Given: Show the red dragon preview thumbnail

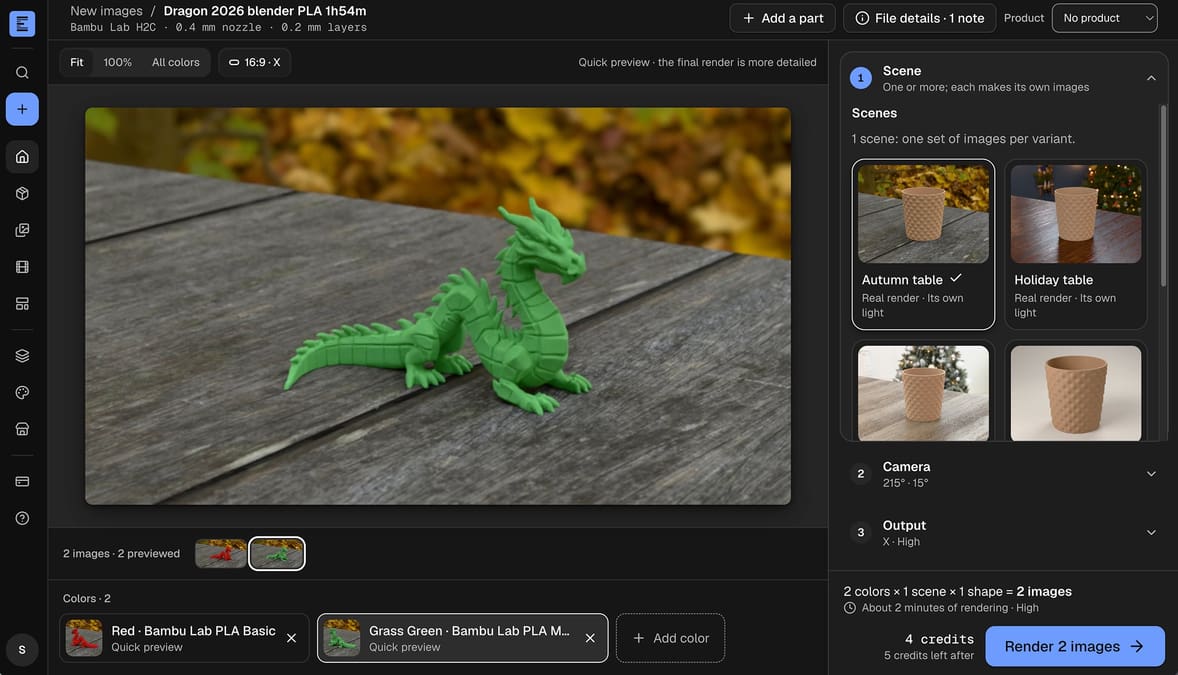Looking at the screenshot, I should 220,554.
